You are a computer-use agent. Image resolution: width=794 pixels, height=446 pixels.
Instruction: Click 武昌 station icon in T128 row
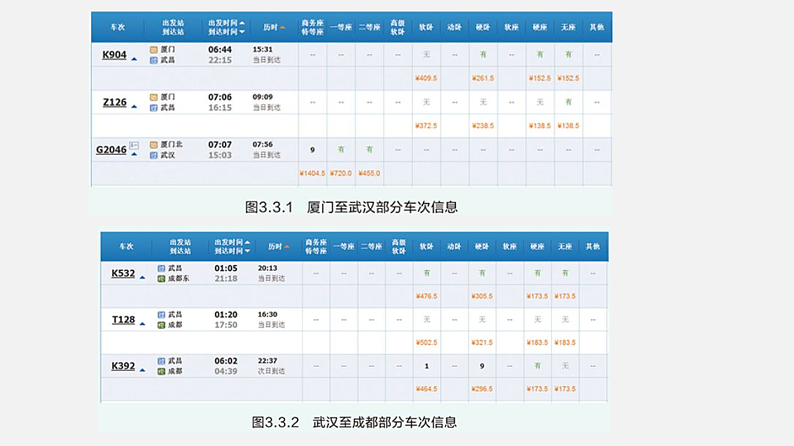coord(161,315)
